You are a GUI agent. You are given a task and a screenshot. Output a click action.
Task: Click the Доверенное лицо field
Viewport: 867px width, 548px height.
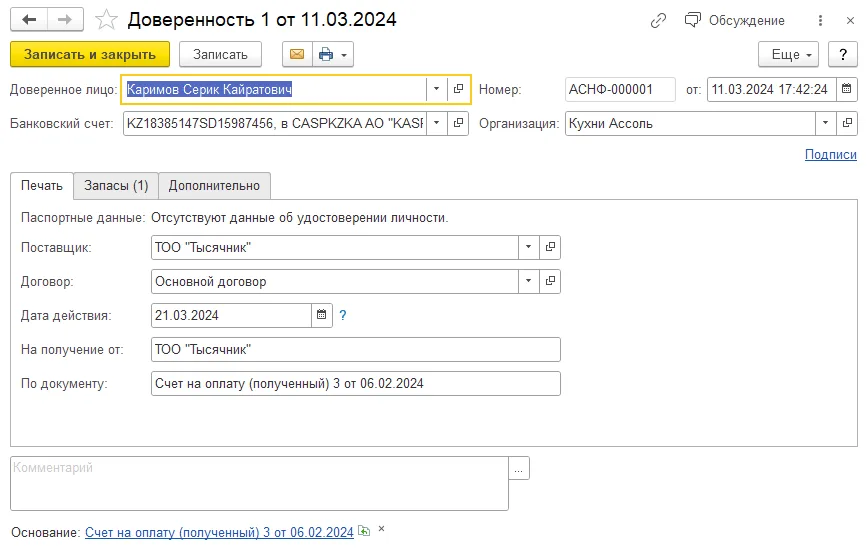[274, 89]
